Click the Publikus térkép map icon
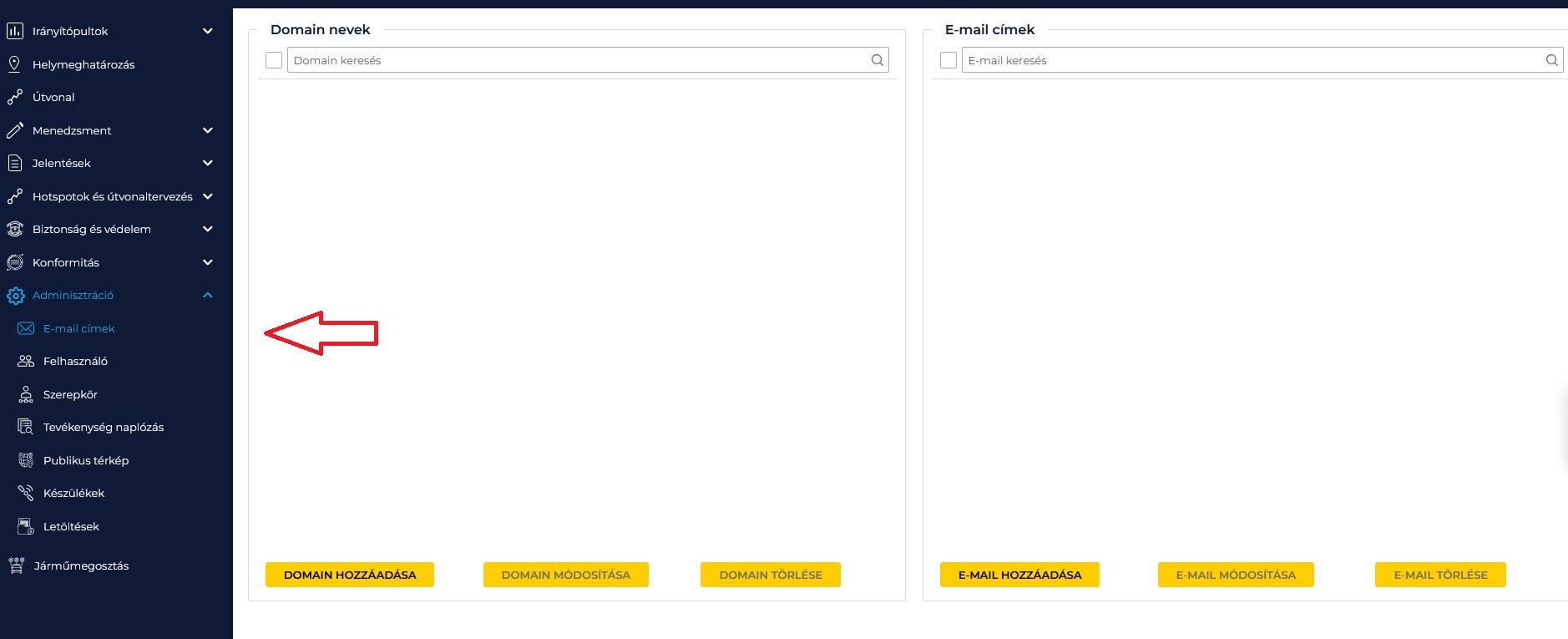1568x639 pixels. tap(26, 460)
